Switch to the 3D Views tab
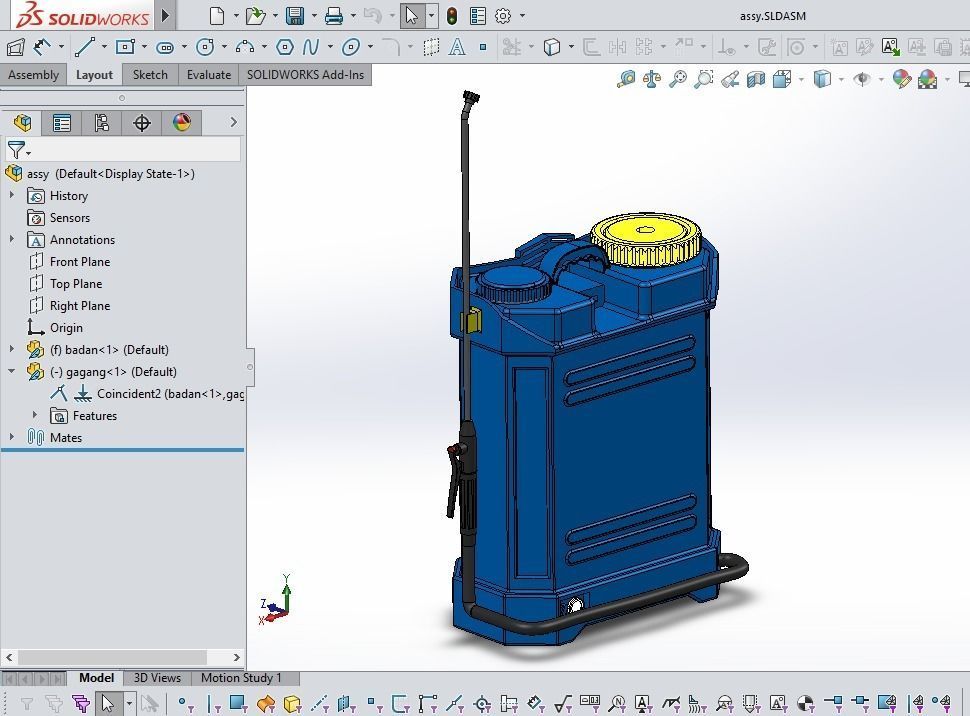The width and height of the screenshot is (970, 716). 157,678
